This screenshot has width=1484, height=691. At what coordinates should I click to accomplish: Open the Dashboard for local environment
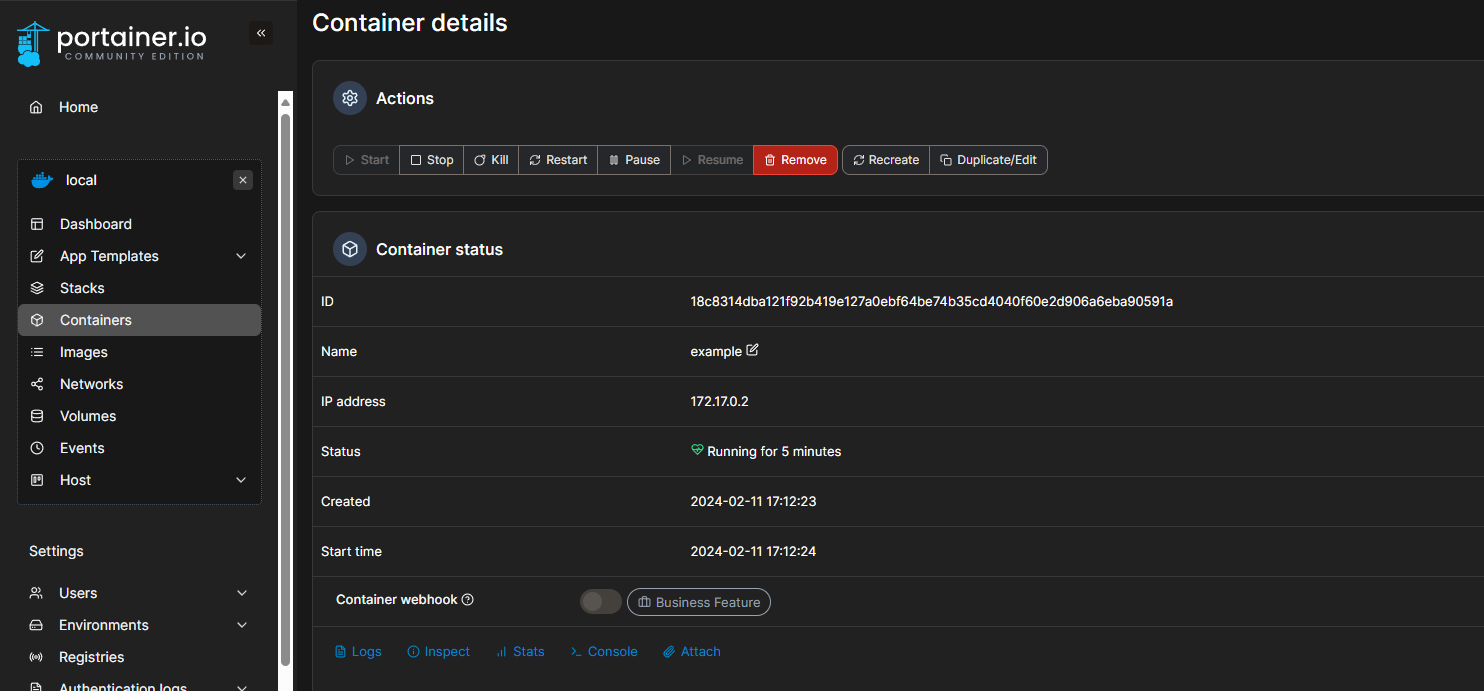(x=95, y=223)
